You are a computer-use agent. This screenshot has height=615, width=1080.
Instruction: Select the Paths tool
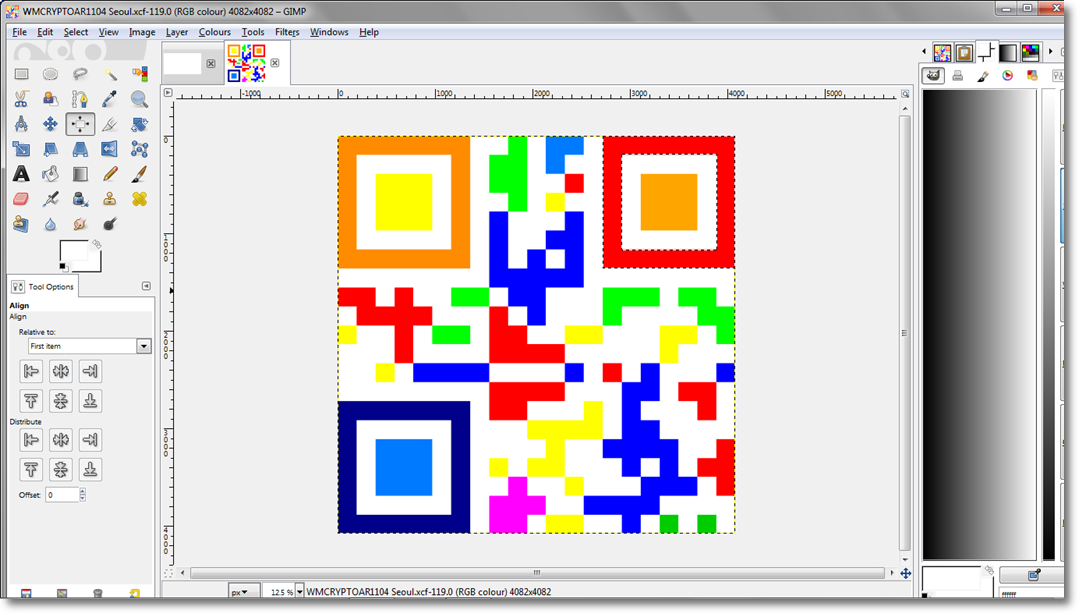click(80, 99)
